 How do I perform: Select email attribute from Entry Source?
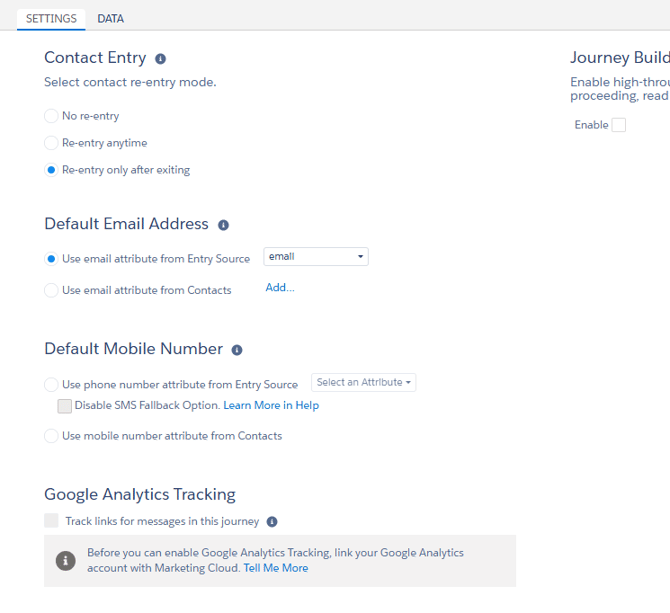coord(52,259)
